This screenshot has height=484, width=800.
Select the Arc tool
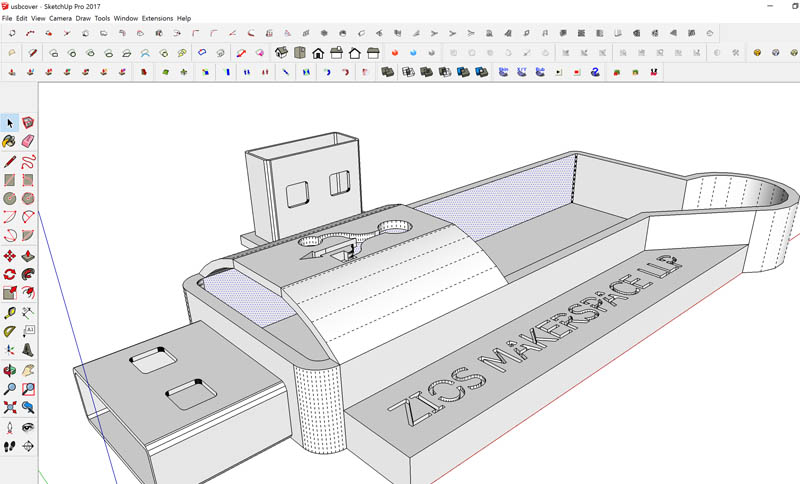click(10, 217)
